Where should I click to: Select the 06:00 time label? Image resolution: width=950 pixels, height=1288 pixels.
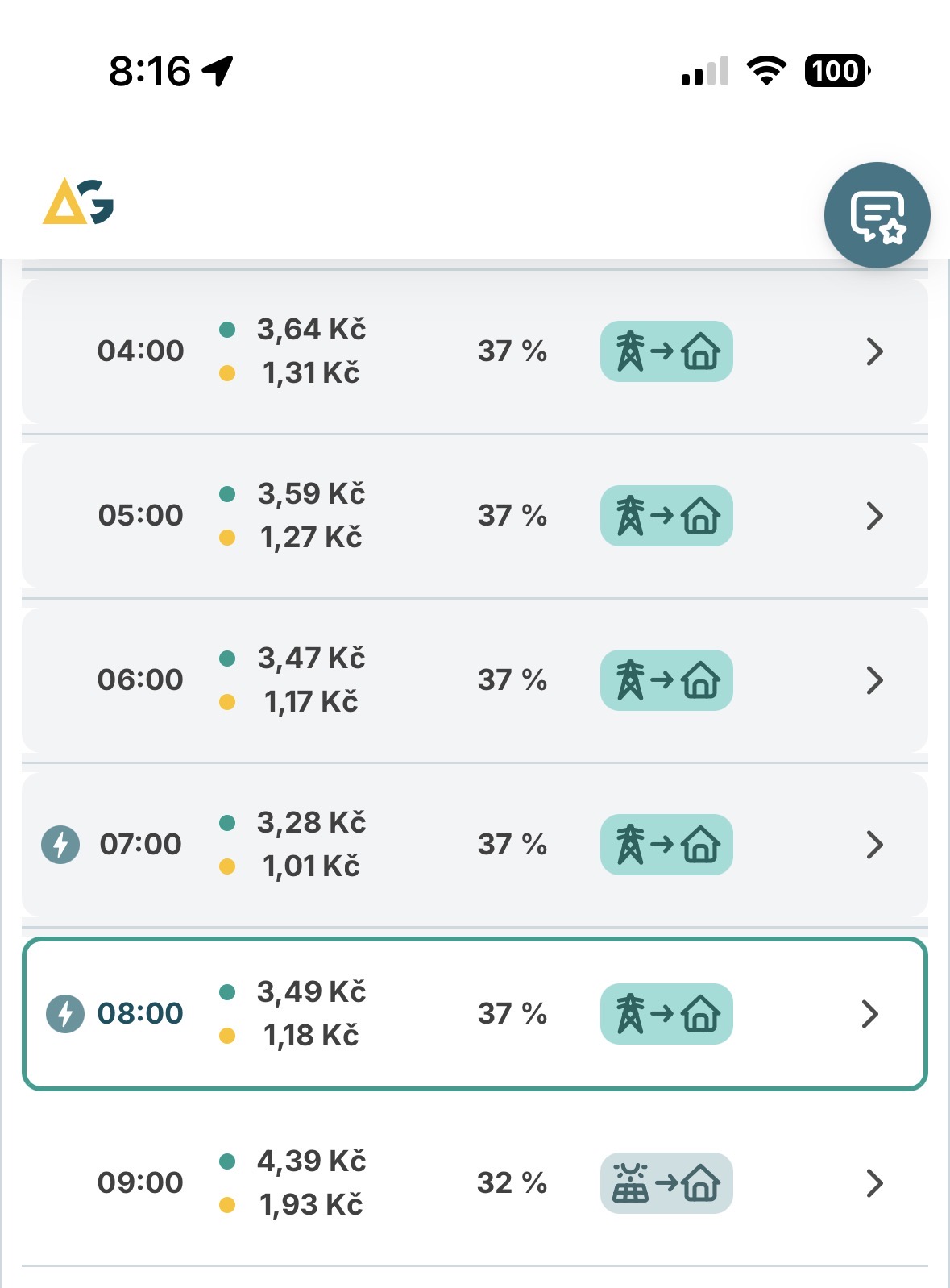(140, 680)
